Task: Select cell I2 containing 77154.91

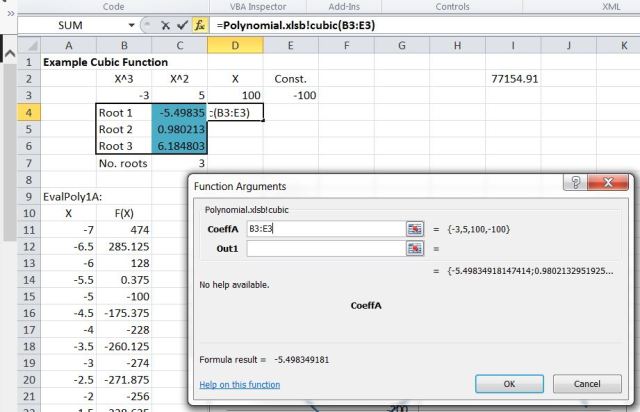Action: click(x=512, y=78)
